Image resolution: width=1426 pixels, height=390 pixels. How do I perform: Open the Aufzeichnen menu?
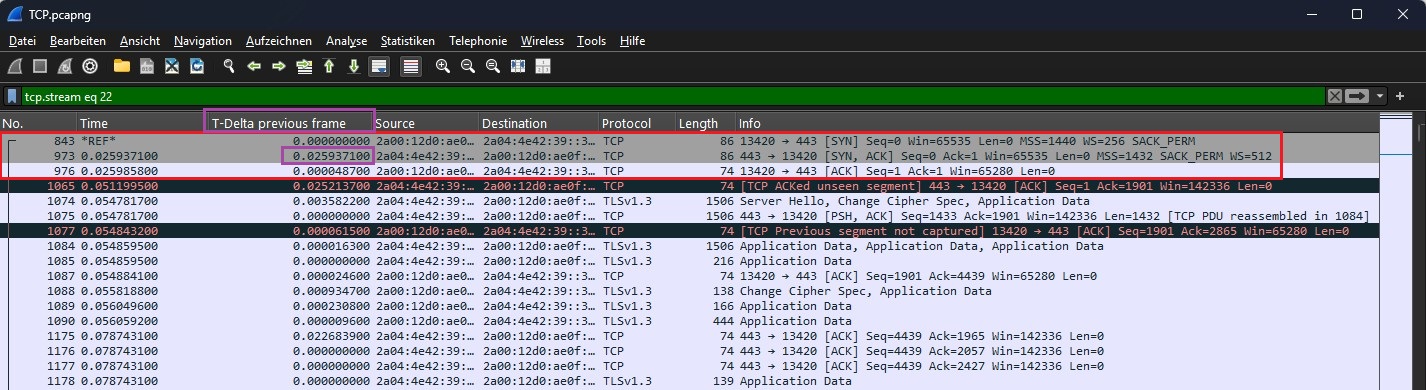279,41
